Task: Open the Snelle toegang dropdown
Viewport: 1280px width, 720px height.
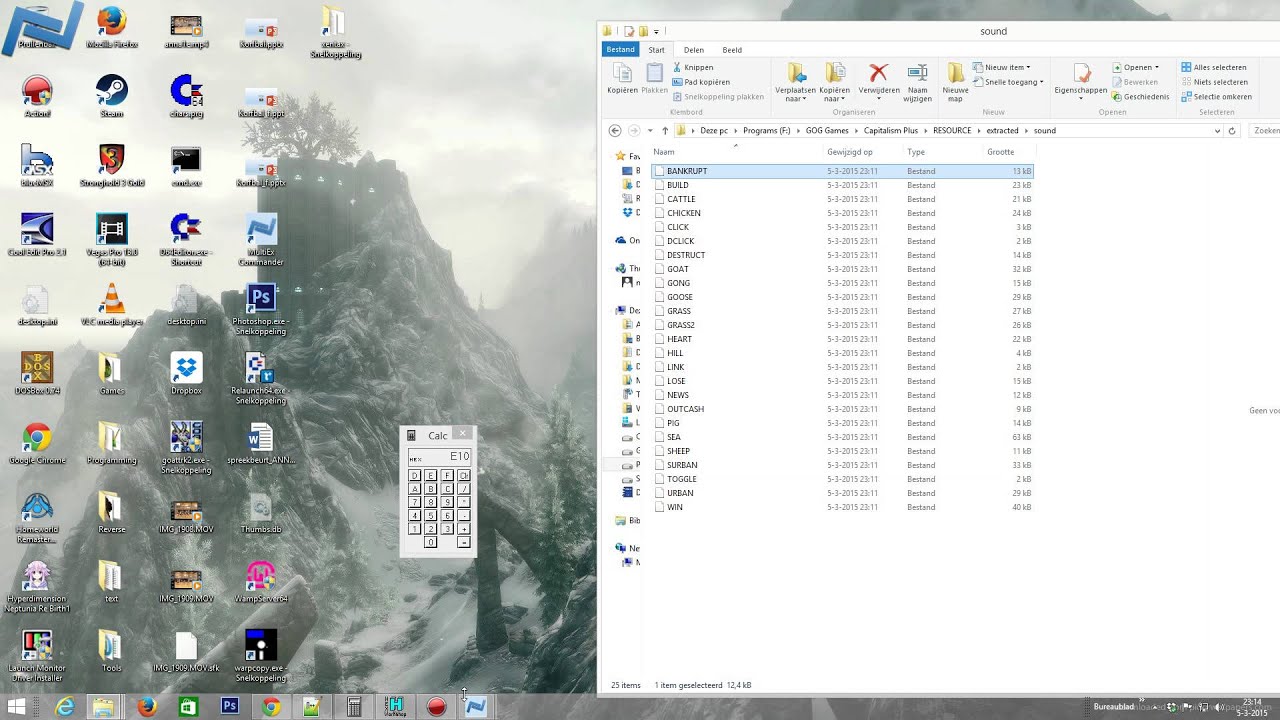Action: click(1008, 82)
